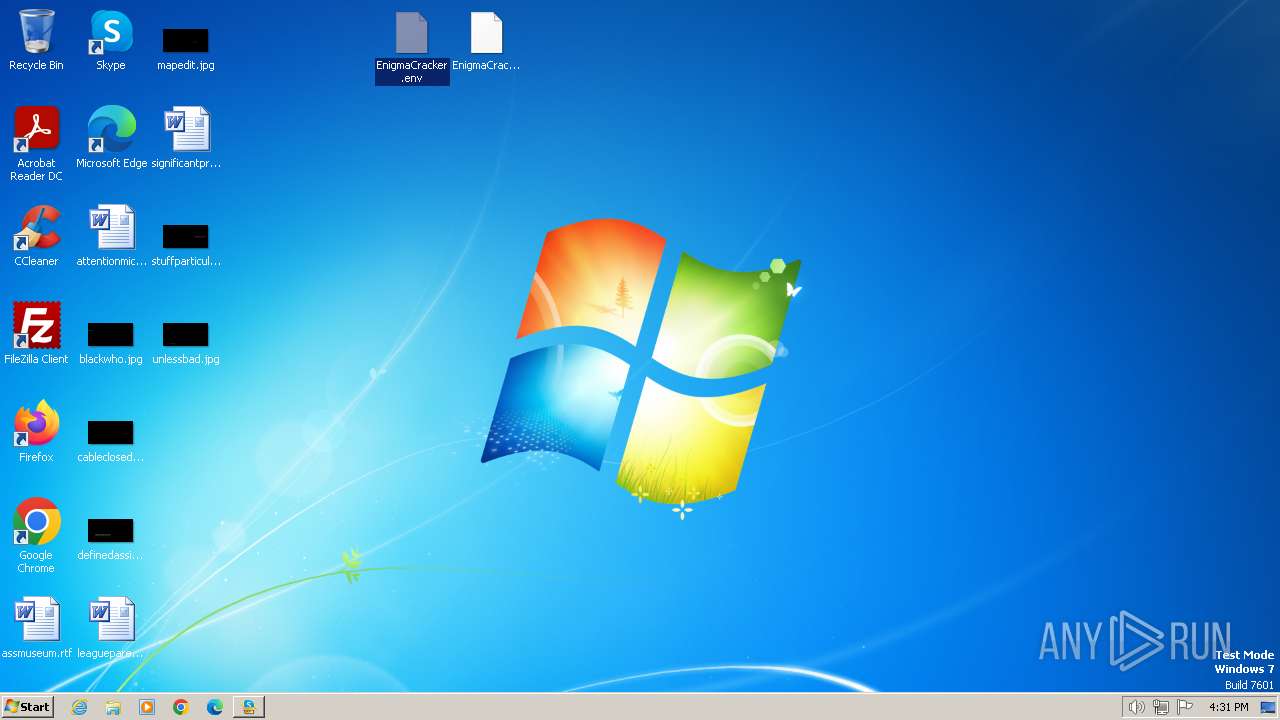Image resolution: width=1280 pixels, height=720 pixels.
Task: Select the significantpr... Word document
Action: coord(186,138)
